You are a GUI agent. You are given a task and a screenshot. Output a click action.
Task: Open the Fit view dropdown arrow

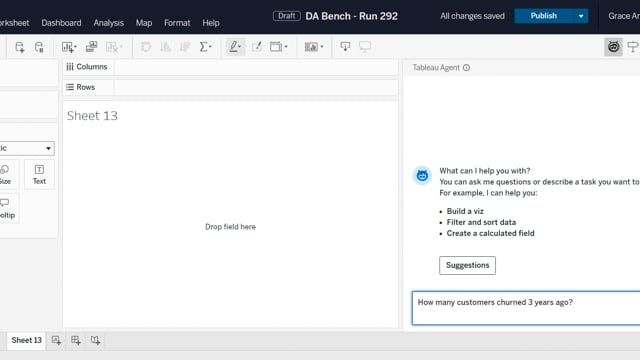point(286,47)
